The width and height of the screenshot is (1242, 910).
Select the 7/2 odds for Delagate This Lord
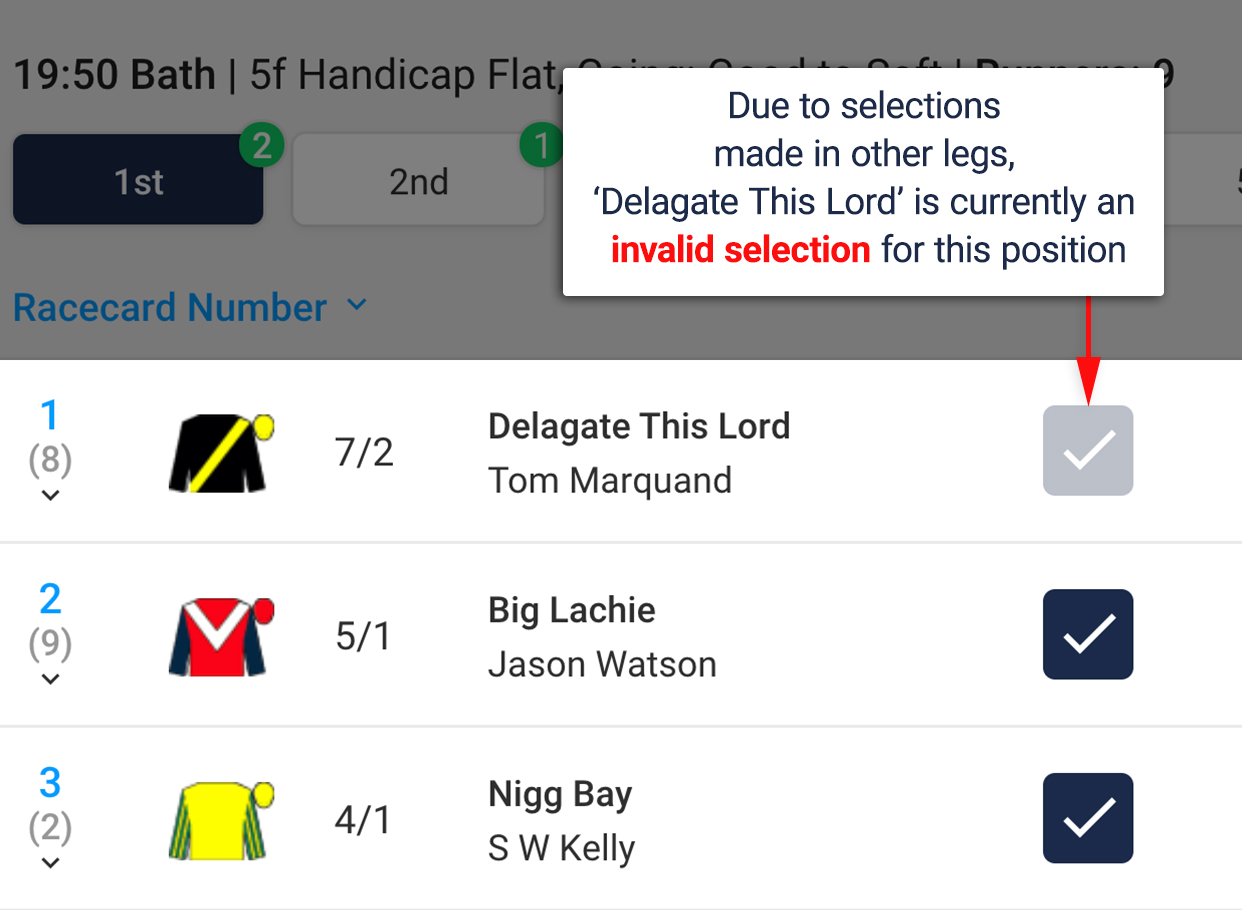[x=364, y=453]
